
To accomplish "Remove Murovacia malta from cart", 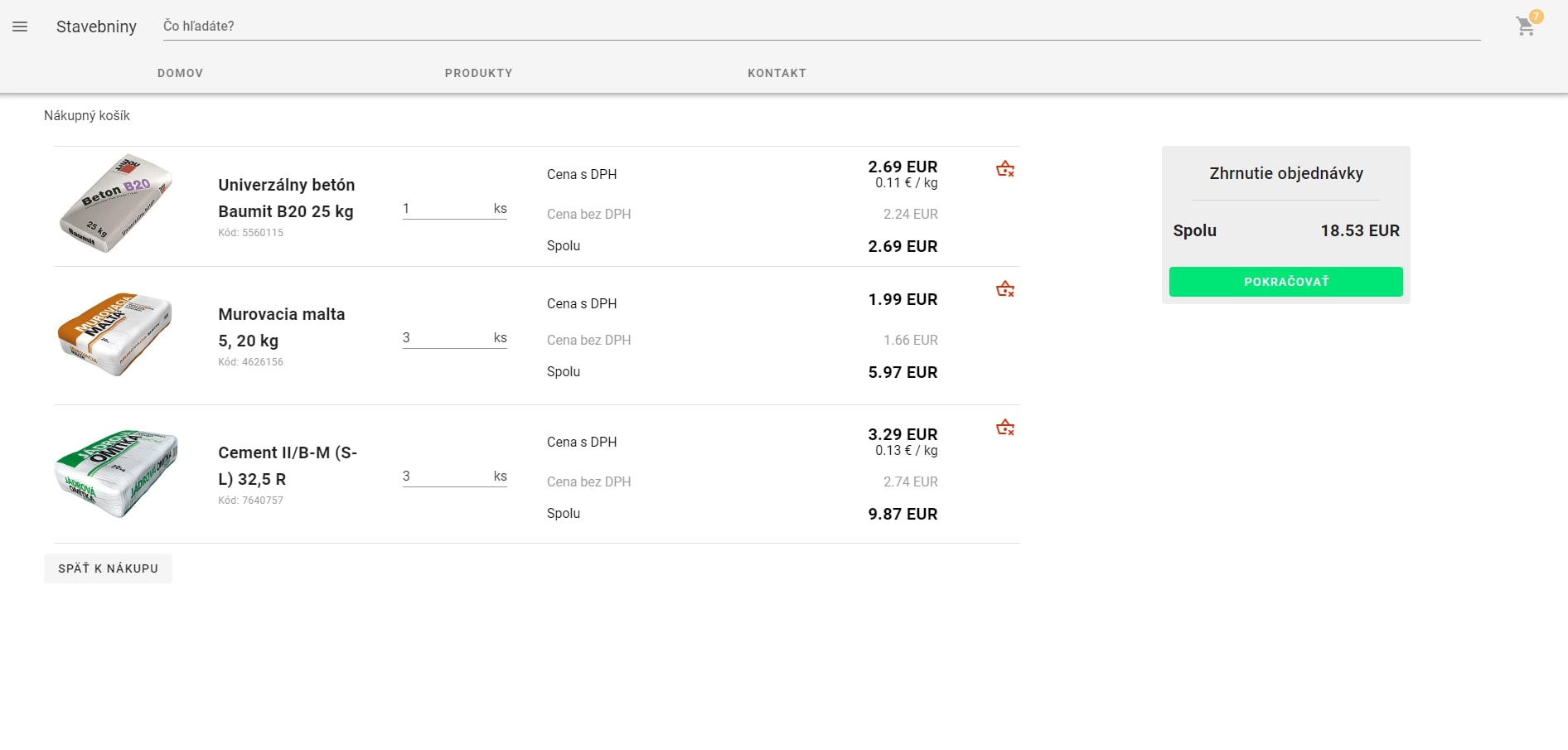I will 1005,289.
